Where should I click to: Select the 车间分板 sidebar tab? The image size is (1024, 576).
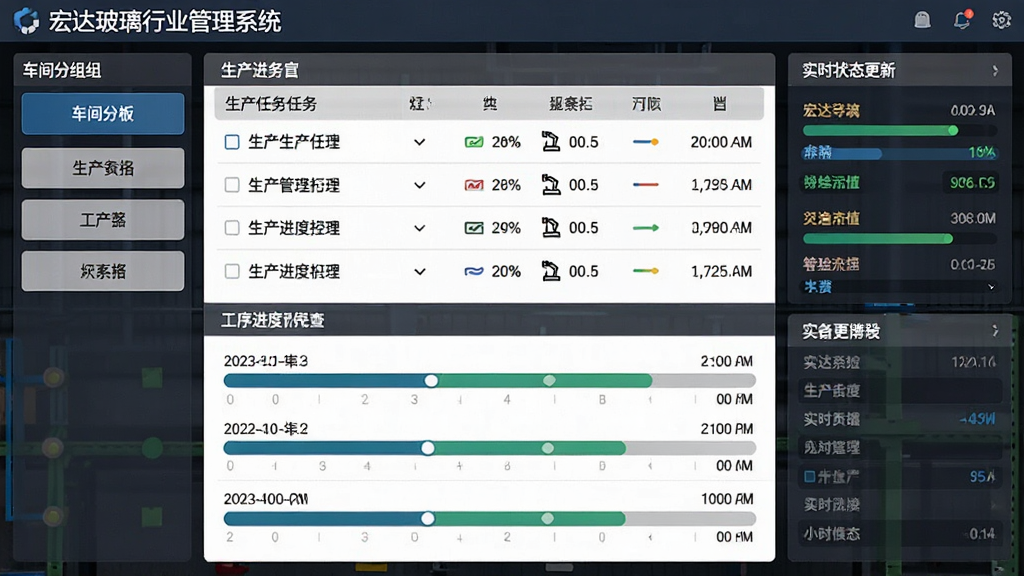click(103, 114)
